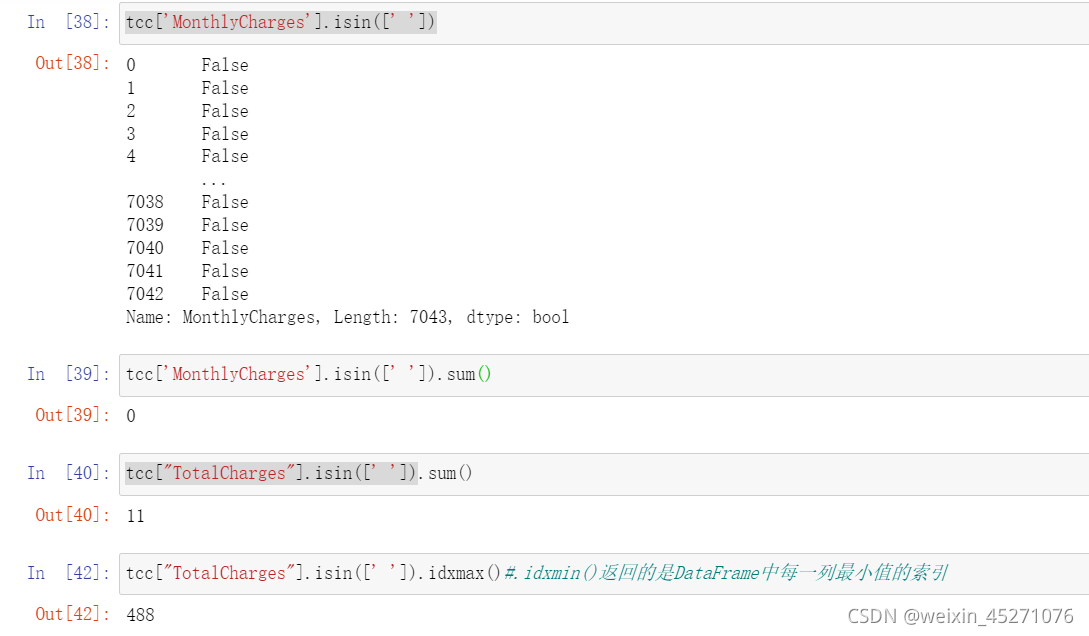
Task: Click the output row with index 2
Action: tap(188, 111)
